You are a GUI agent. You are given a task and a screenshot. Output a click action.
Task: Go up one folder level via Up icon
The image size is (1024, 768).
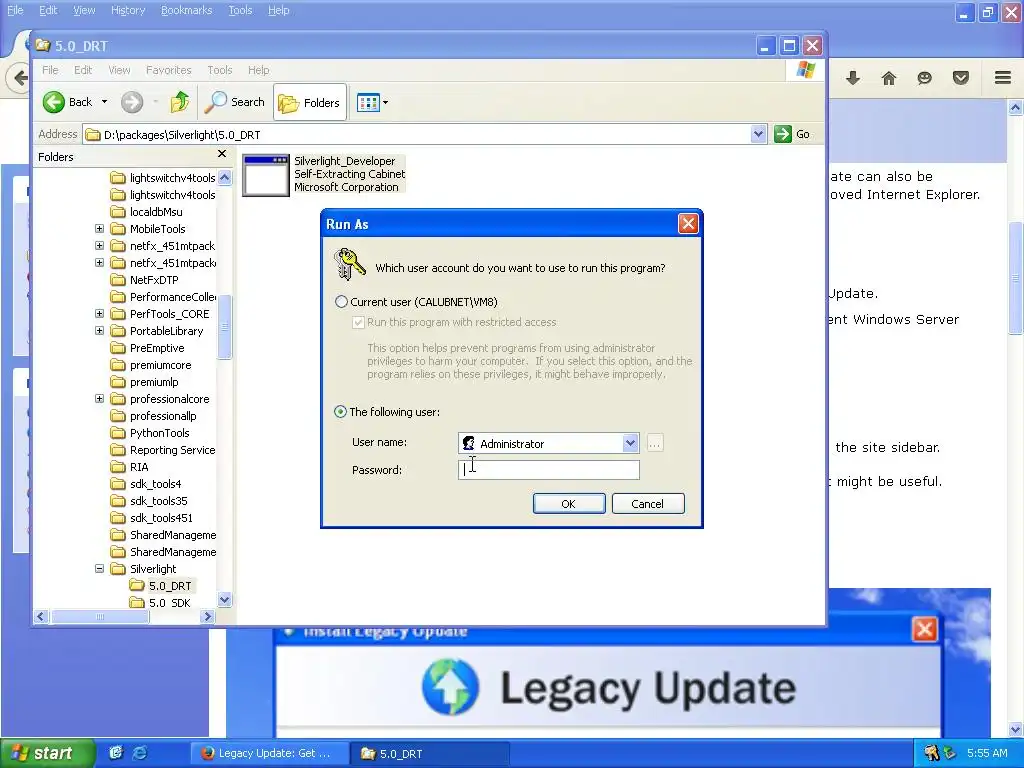pos(180,102)
